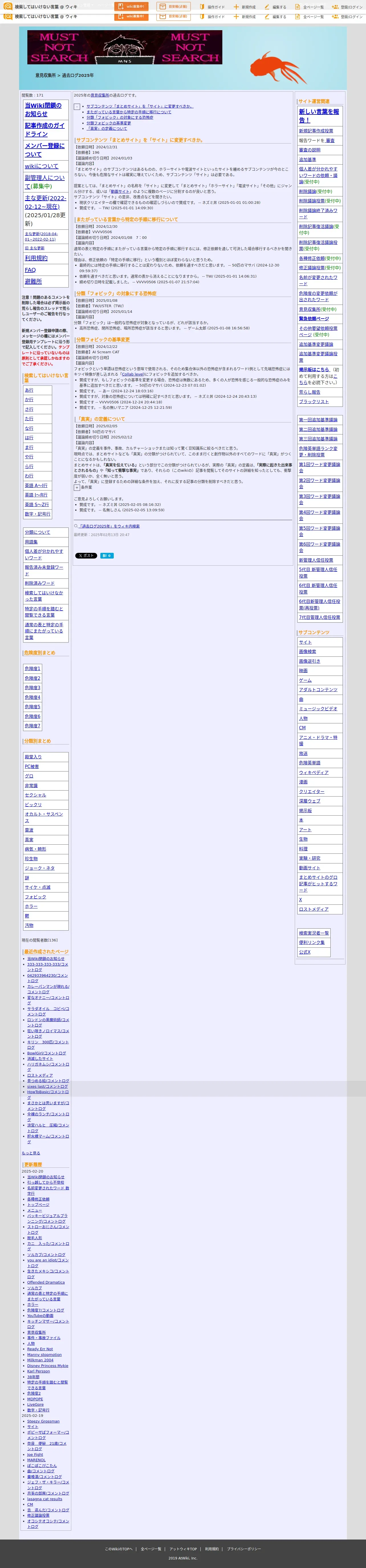Expand the 条件案 plus box
366x1568 pixels.
(77, 488)
